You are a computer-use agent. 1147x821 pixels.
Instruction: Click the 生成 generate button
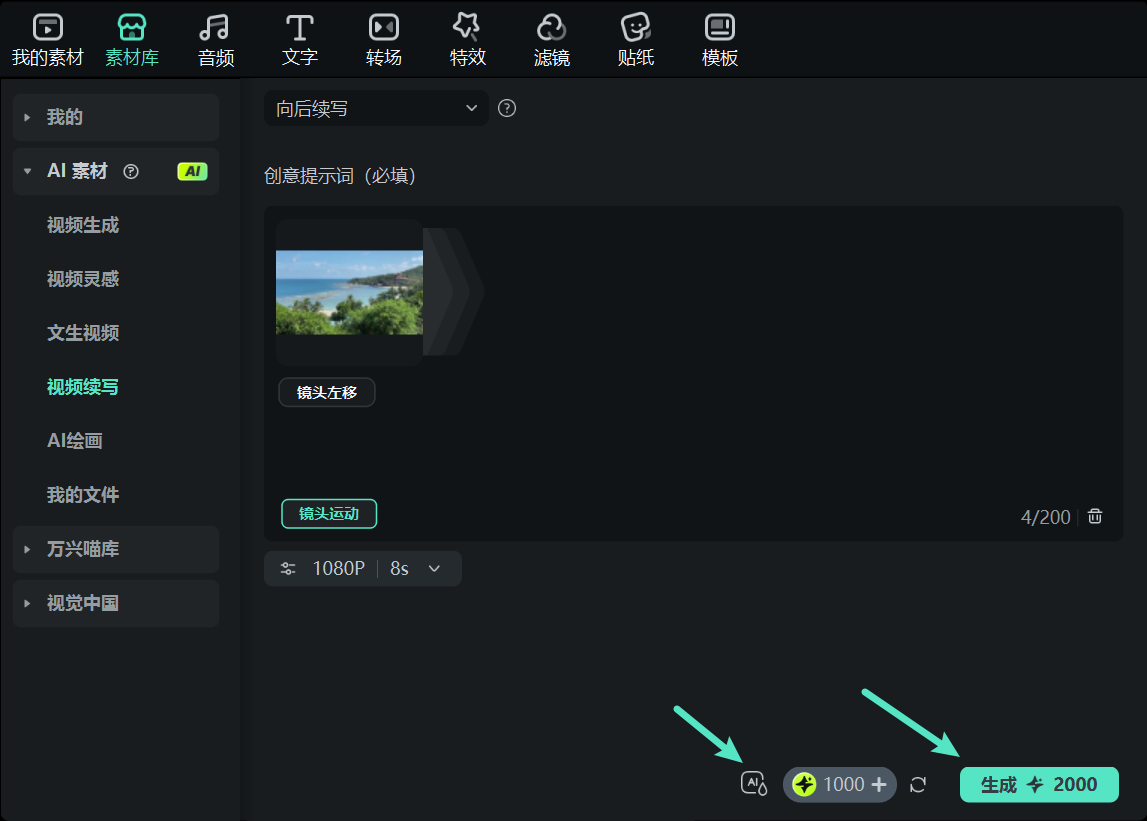pos(1039,785)
